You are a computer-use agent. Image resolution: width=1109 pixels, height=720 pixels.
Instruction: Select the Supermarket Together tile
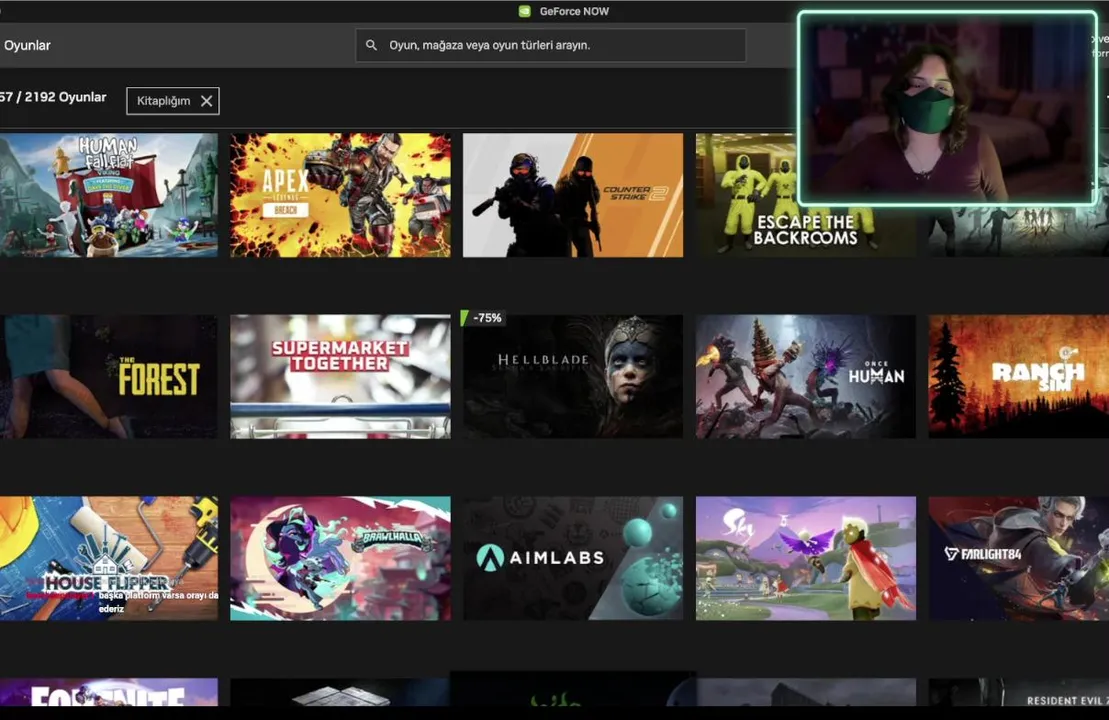[340, 376]
